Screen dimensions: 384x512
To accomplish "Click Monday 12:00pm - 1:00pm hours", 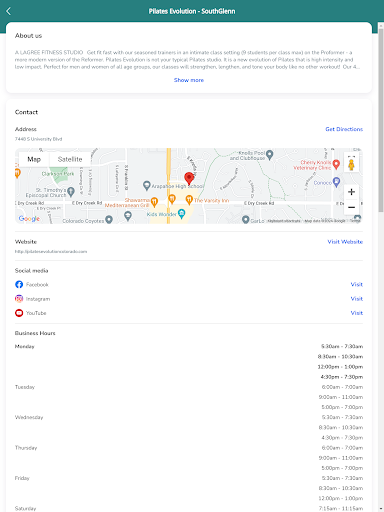I will [340, 367].
